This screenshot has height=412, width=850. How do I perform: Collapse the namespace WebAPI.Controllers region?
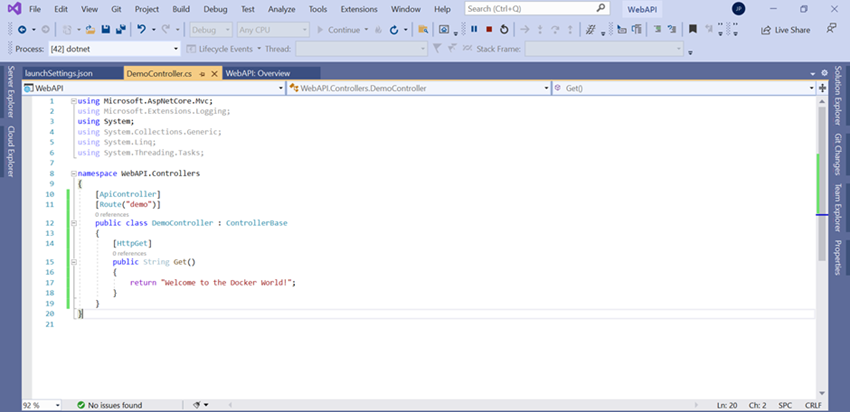click(x=72, y=173)
